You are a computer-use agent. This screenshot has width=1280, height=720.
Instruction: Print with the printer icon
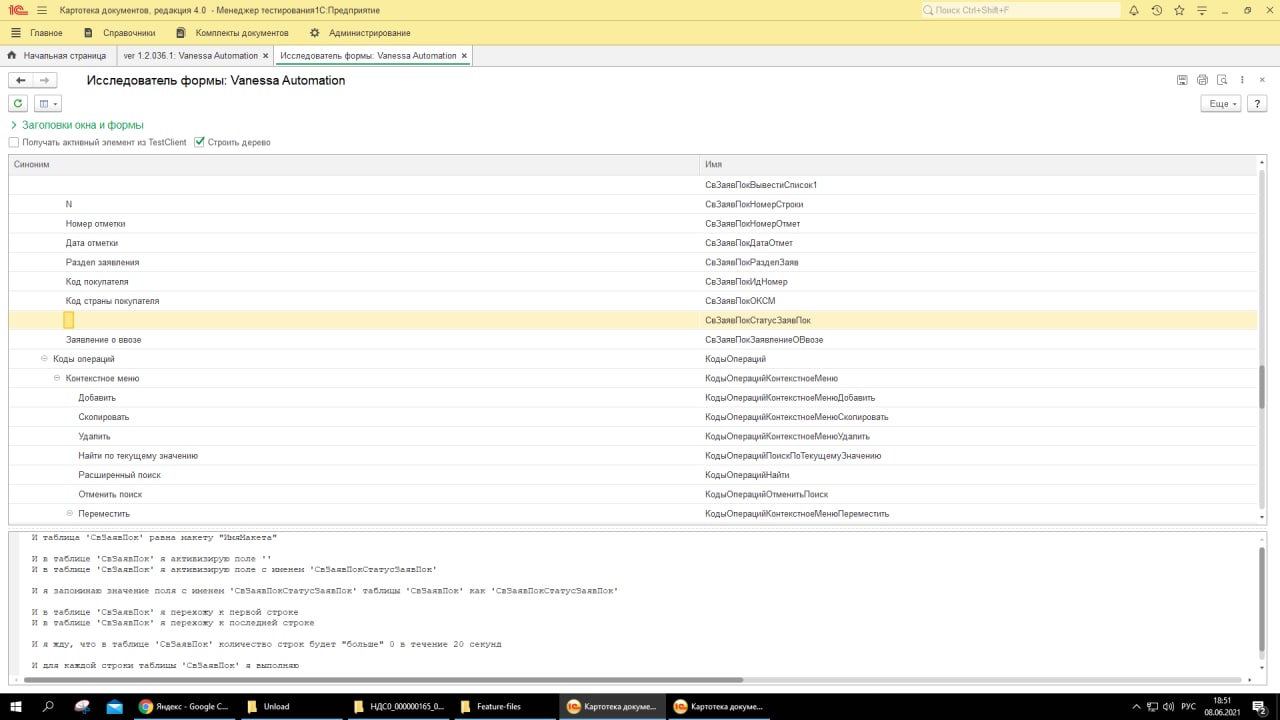click(x=1202, y=80)
